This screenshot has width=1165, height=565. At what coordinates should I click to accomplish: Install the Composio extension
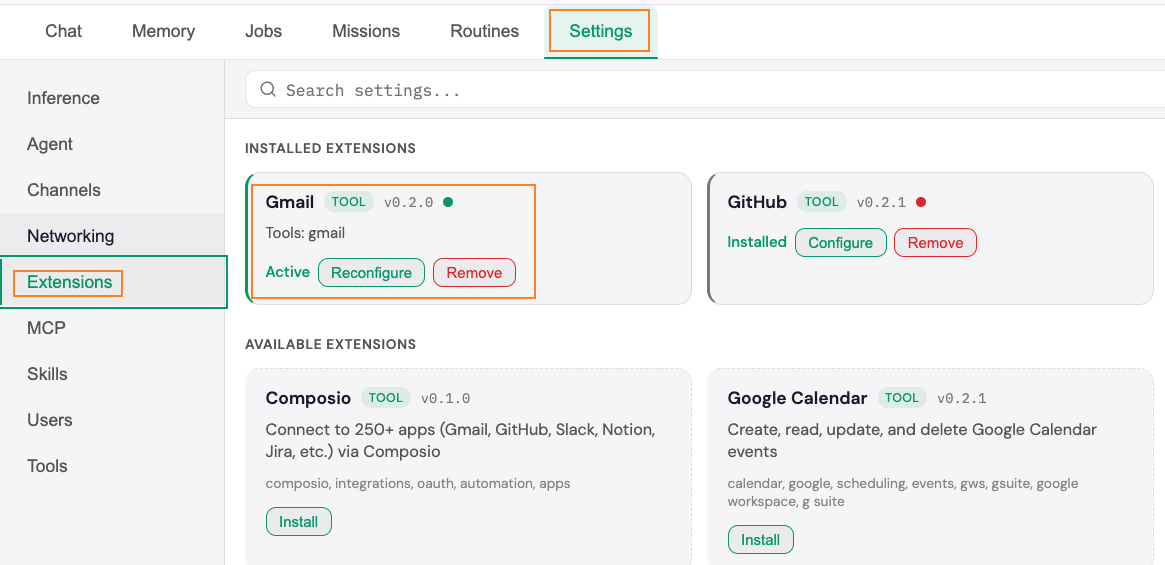298,522
